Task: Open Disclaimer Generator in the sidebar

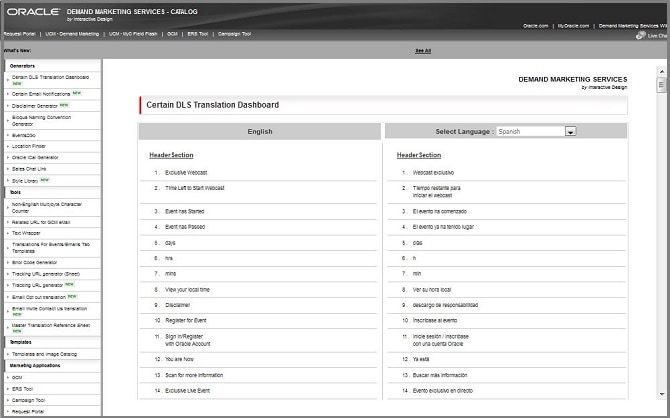Action: [35, 106]
